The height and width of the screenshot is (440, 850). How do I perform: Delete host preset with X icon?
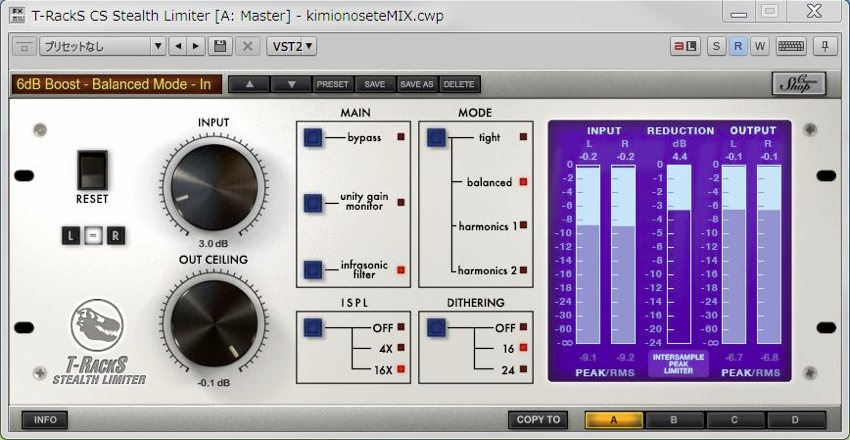click(x=248, y=47)
